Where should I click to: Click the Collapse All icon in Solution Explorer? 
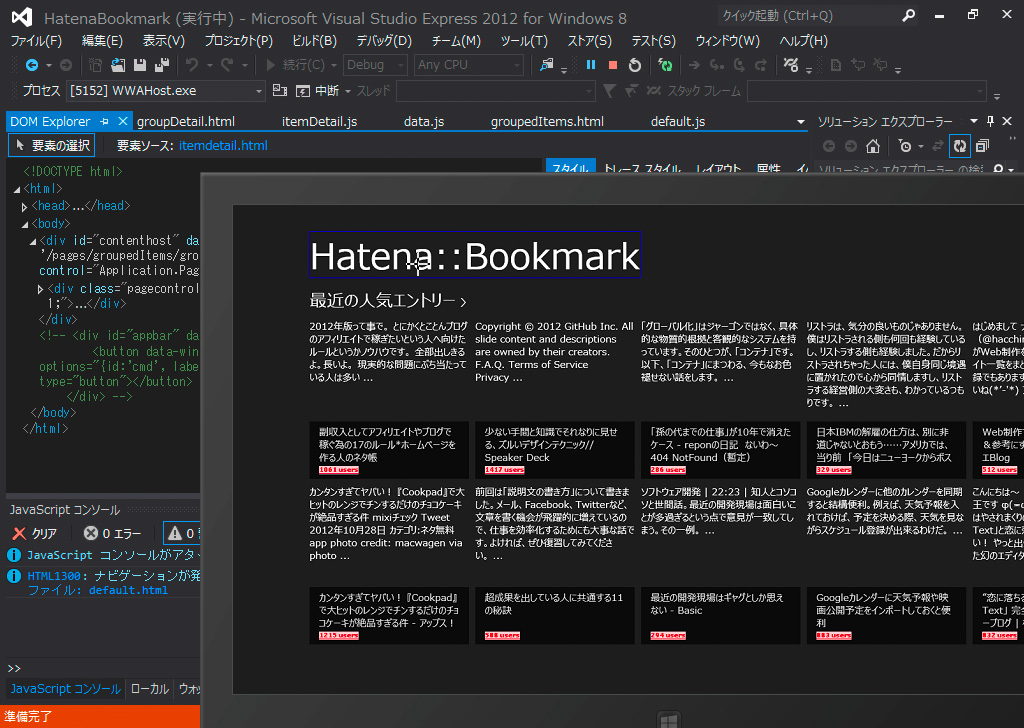pos(982,146)
